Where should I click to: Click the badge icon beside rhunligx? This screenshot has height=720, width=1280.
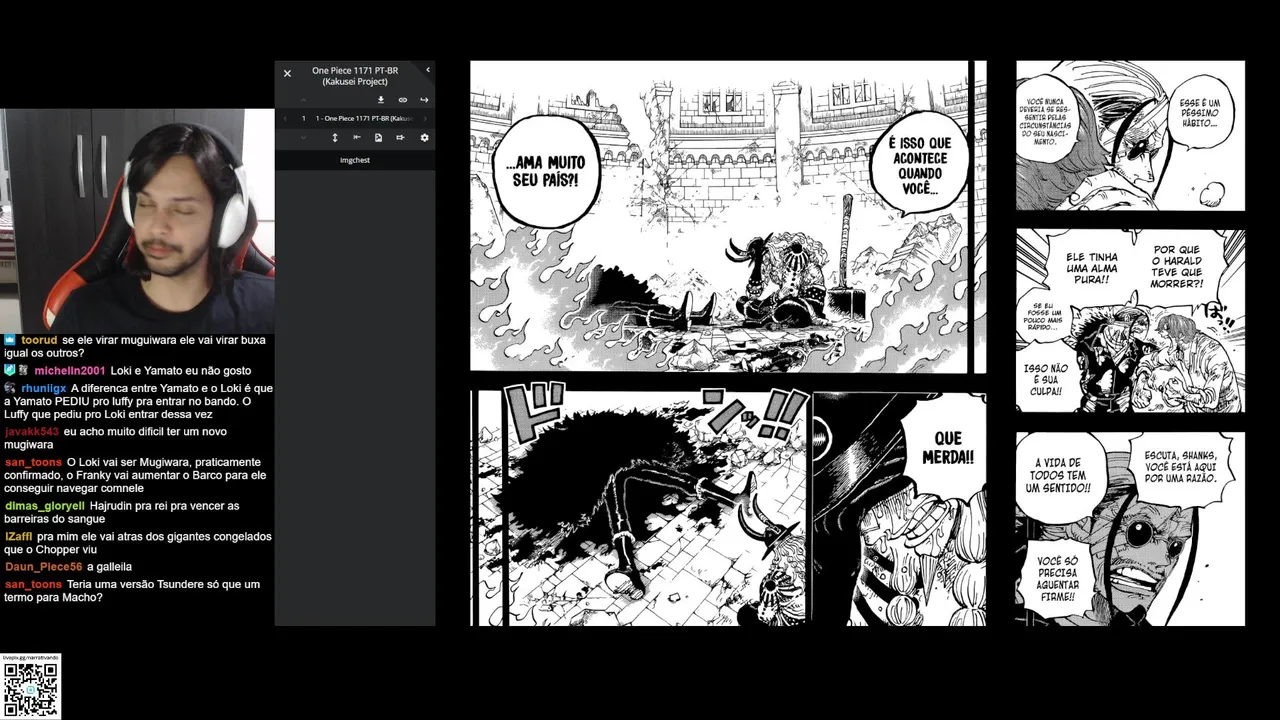10,388
